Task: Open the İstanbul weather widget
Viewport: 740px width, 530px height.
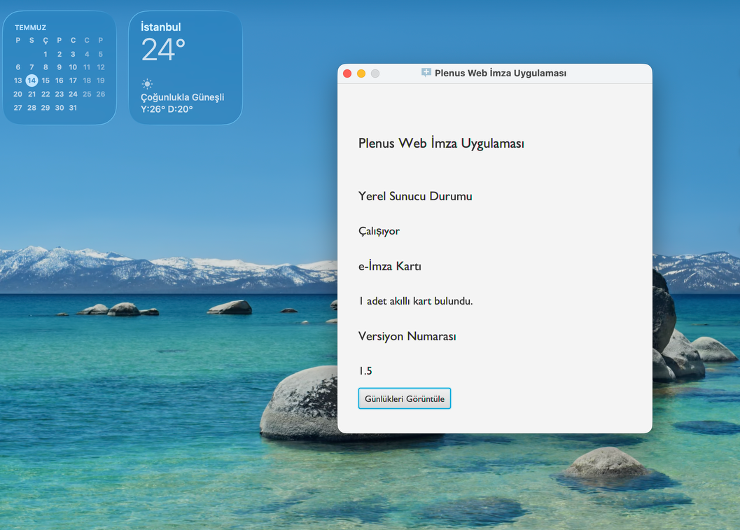Action: [185, 67]
